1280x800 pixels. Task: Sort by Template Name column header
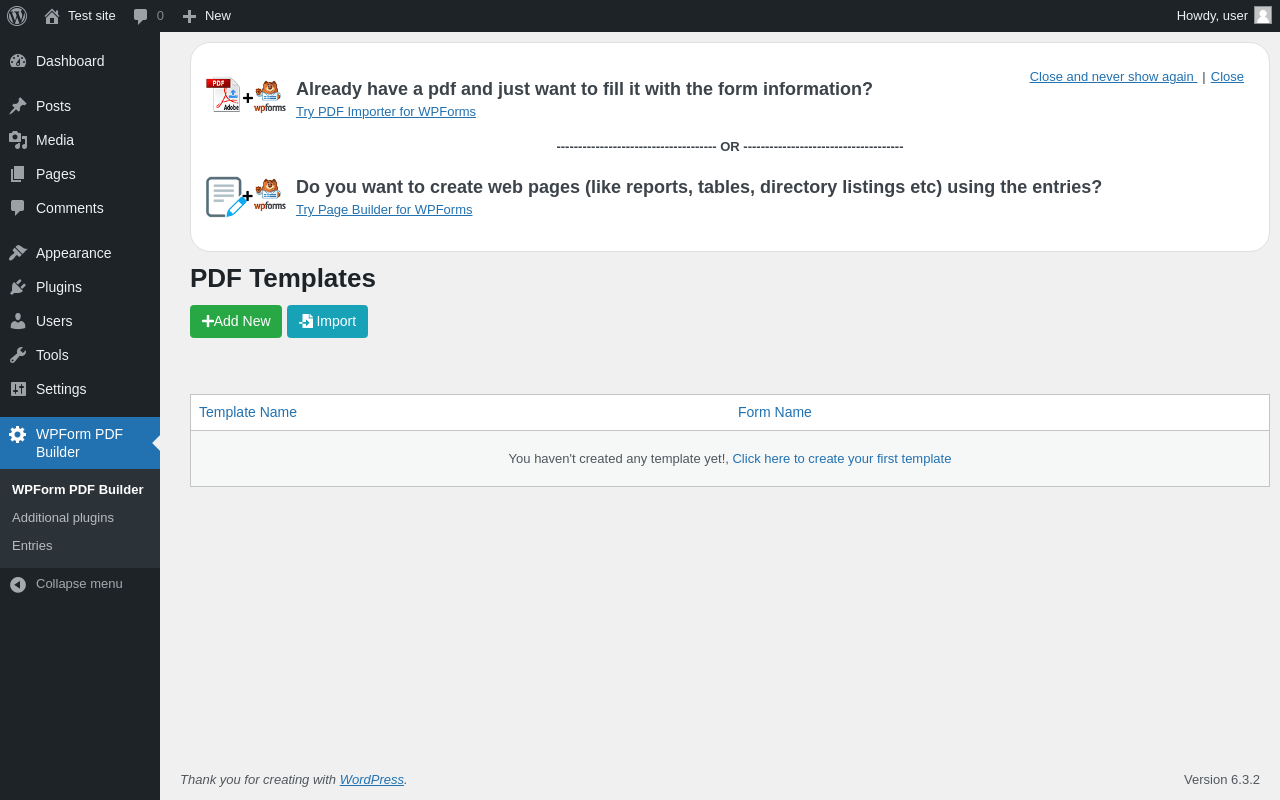pyautogui.click(x=248, y=412)
